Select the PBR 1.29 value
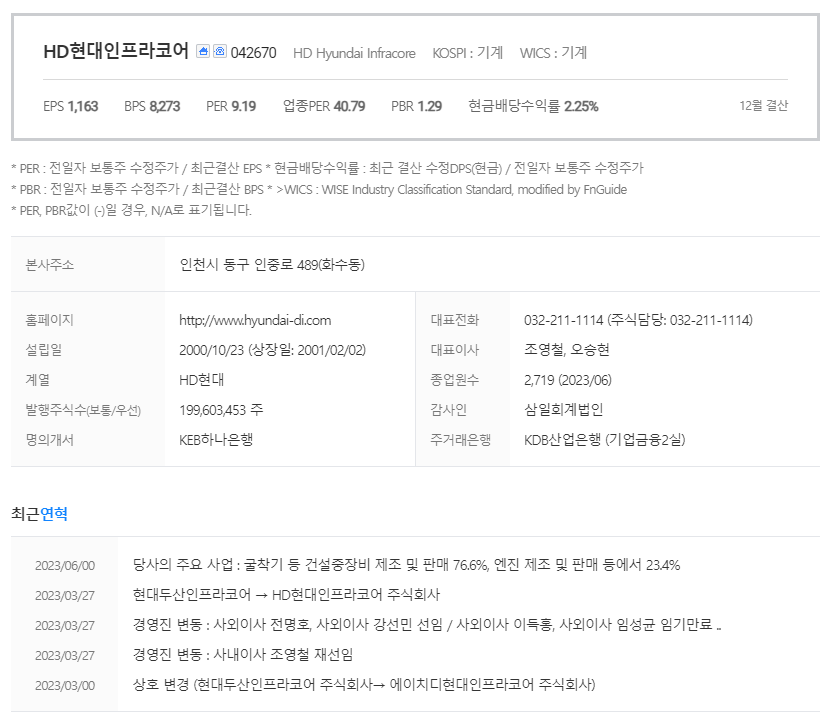 click(x=417, y=106)
